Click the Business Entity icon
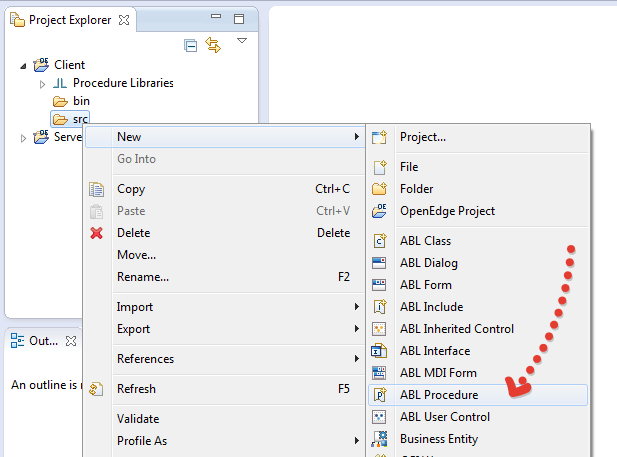 (x=380, y=439)
